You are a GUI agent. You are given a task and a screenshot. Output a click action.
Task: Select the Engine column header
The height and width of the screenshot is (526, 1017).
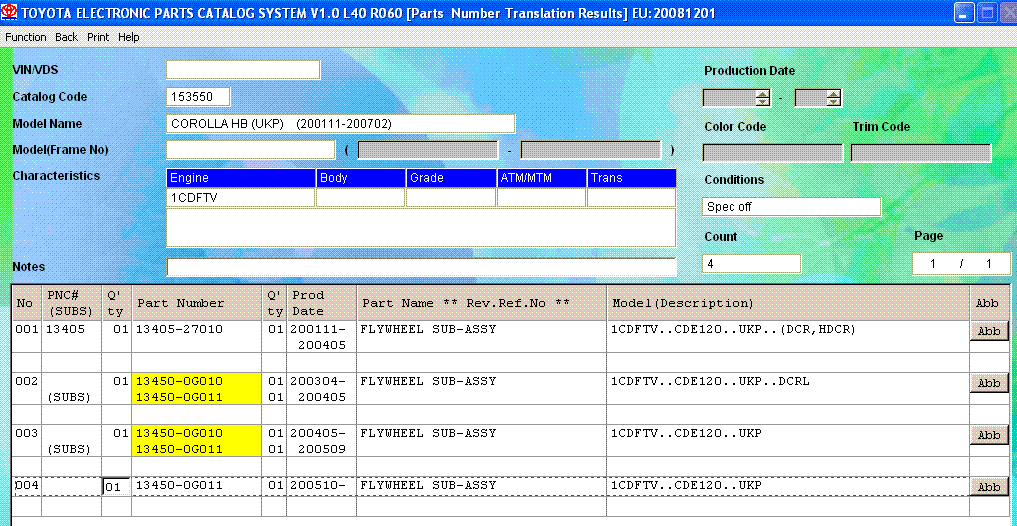241,178
